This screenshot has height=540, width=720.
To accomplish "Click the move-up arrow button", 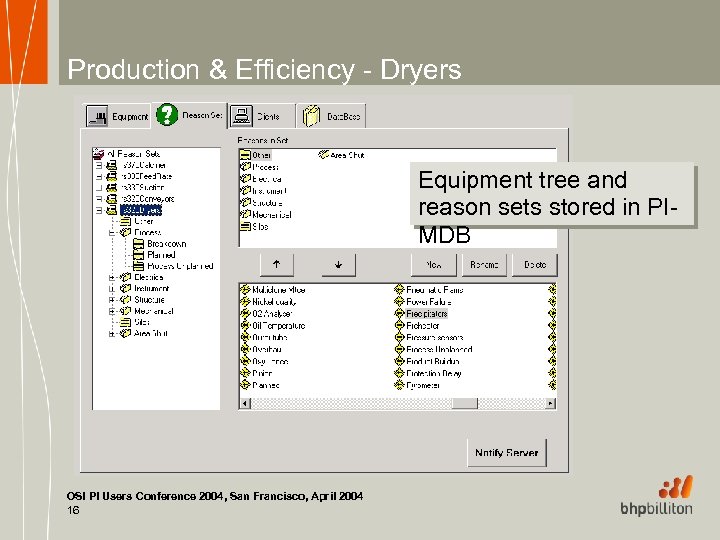I will click(x=276, y=265).
